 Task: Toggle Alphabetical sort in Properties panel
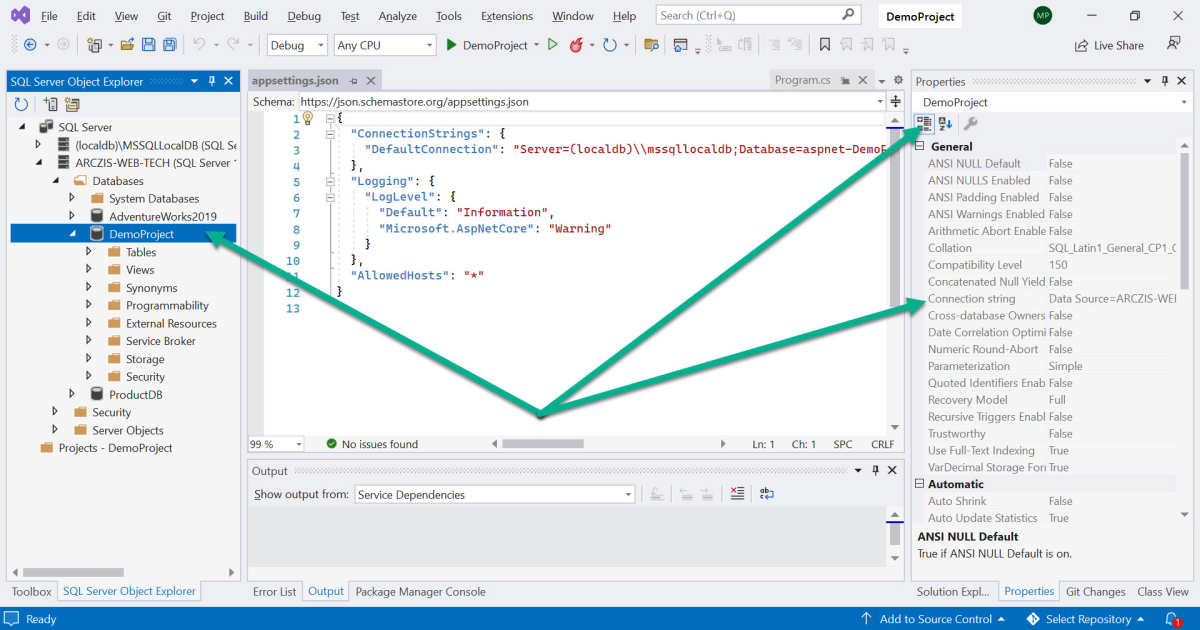click(x=946, y=123)
